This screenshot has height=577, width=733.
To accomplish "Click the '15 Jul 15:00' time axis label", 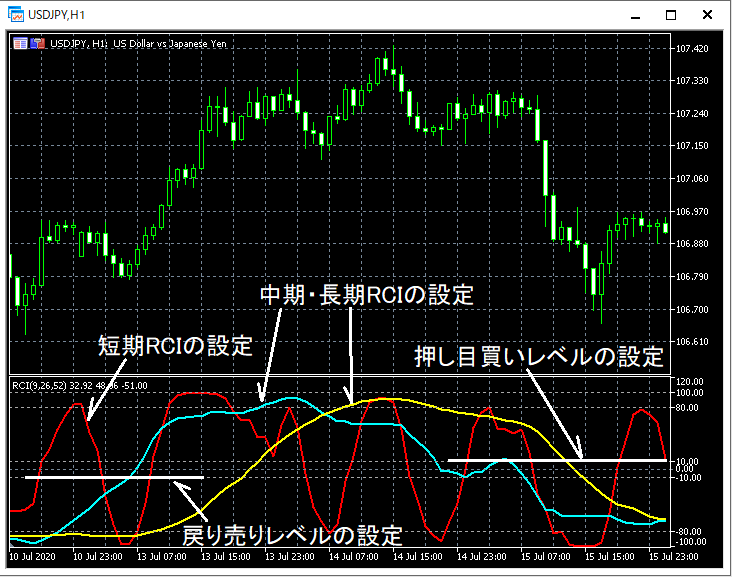I will click(x=610, y=557).
